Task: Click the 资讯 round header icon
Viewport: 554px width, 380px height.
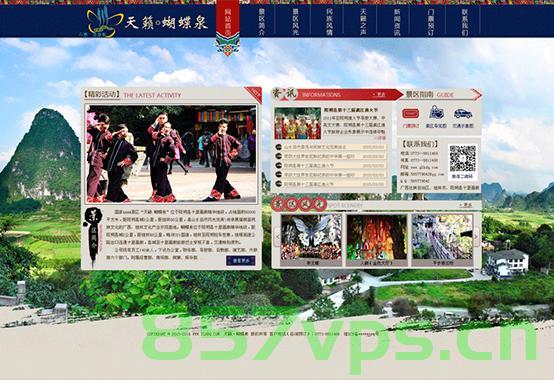Action: (x=284, y=94)
